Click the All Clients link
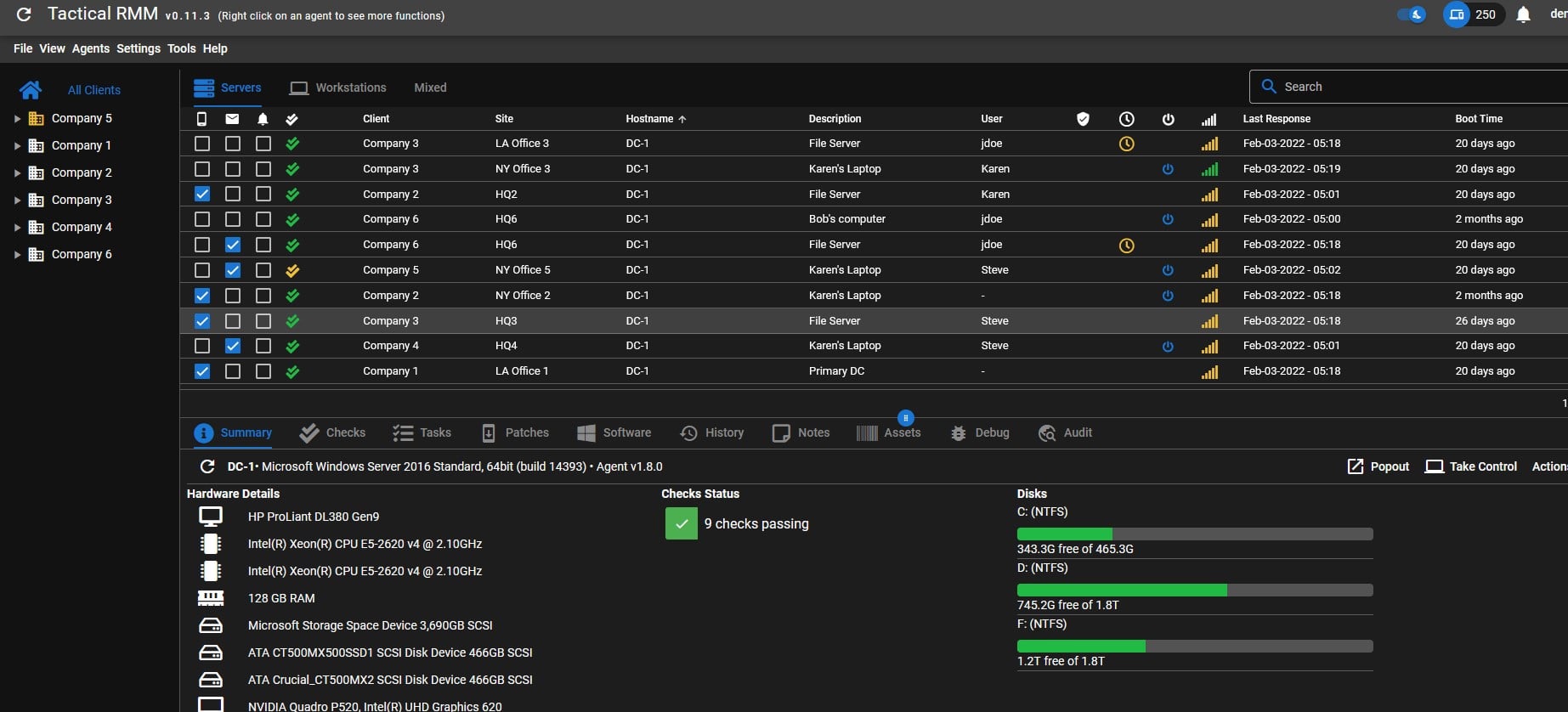Screen dimensions: 1568x712 (x=94, y=90)
